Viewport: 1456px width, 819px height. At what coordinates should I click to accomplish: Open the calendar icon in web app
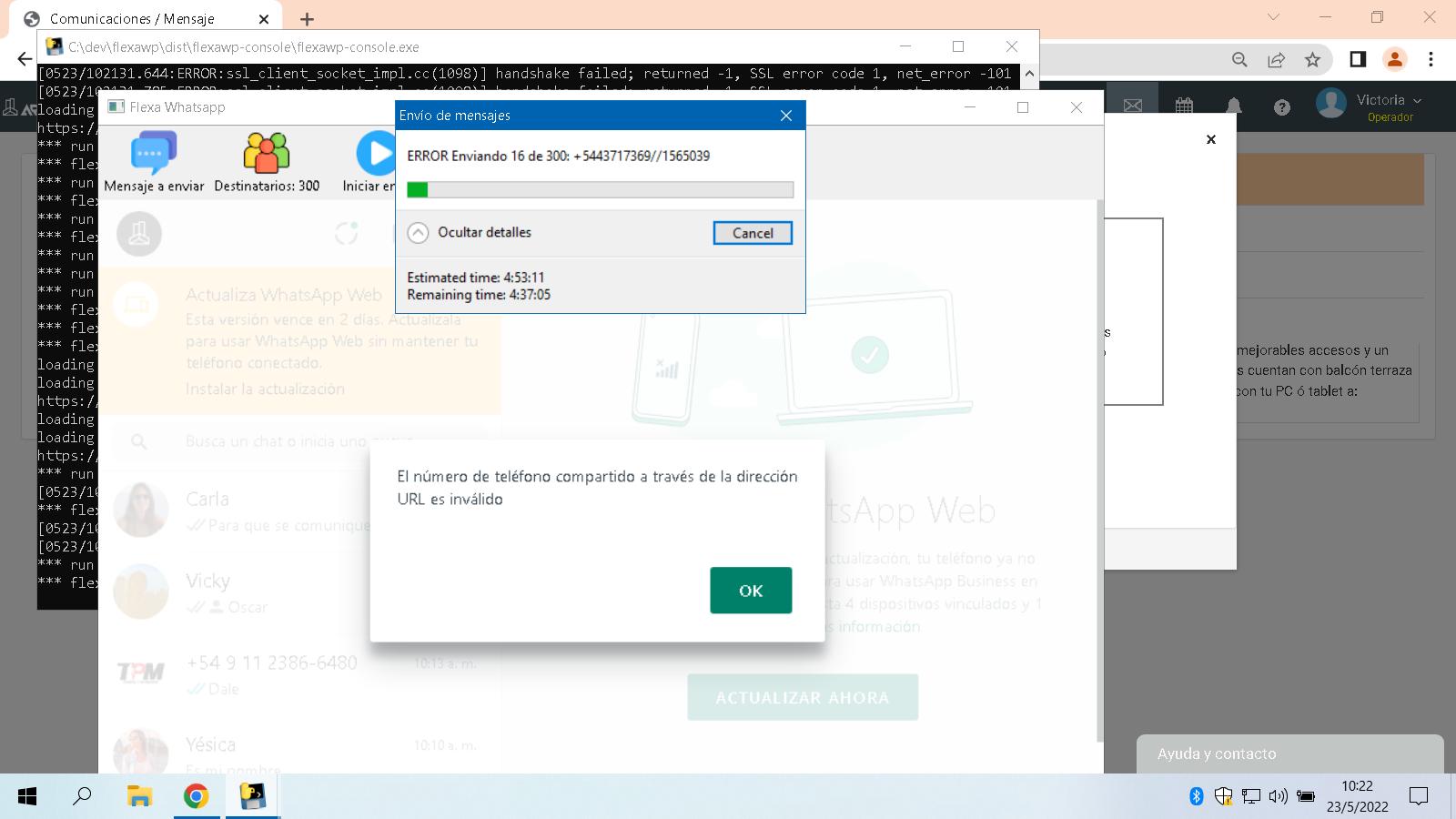(1184, 106)
